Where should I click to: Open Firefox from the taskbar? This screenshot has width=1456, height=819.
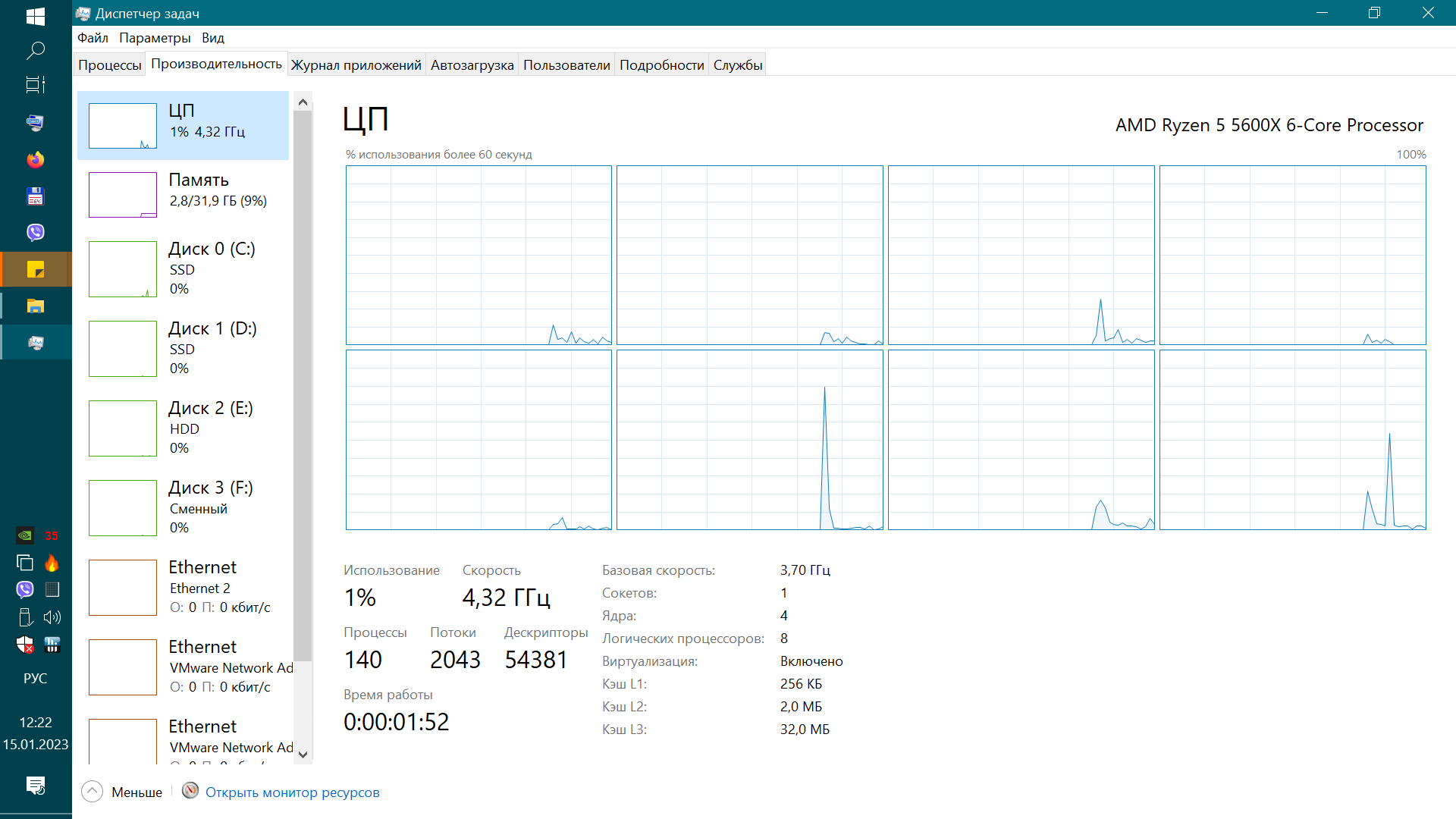pos(36,159)
